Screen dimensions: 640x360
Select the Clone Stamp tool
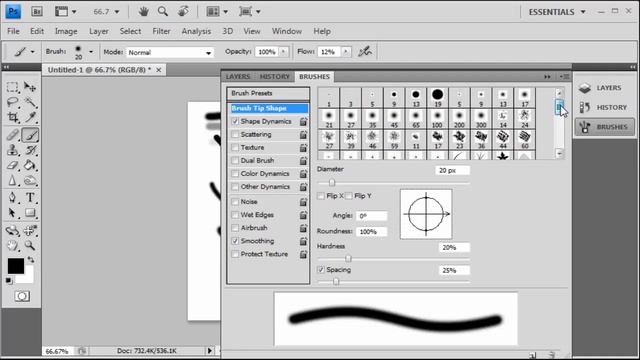click(12, 150)
